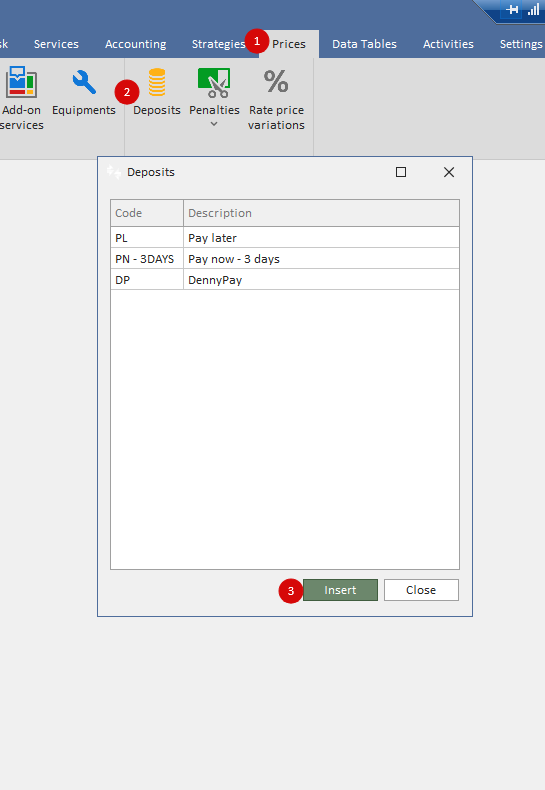Viewport: 545px width, 790px height.
Task: Open the Data Tables tab
Action: pyautogui.click(x=364, y=44)
